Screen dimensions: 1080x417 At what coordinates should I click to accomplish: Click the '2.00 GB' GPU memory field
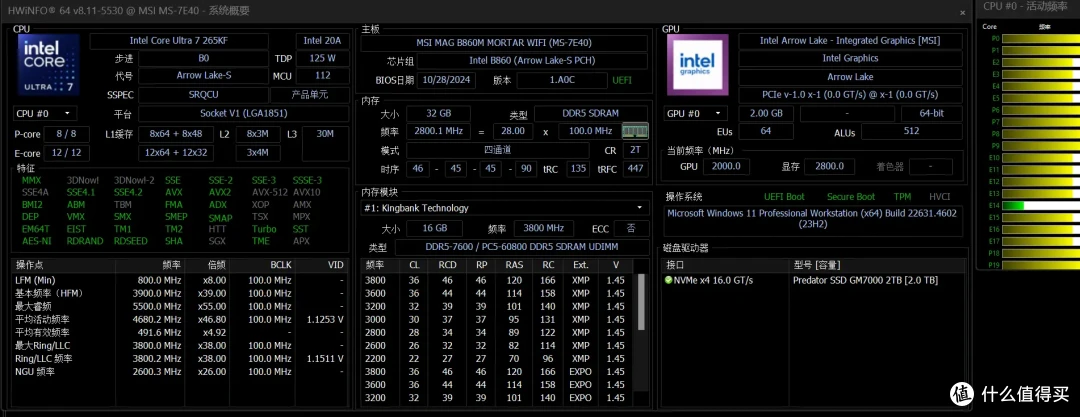[767, 113]
